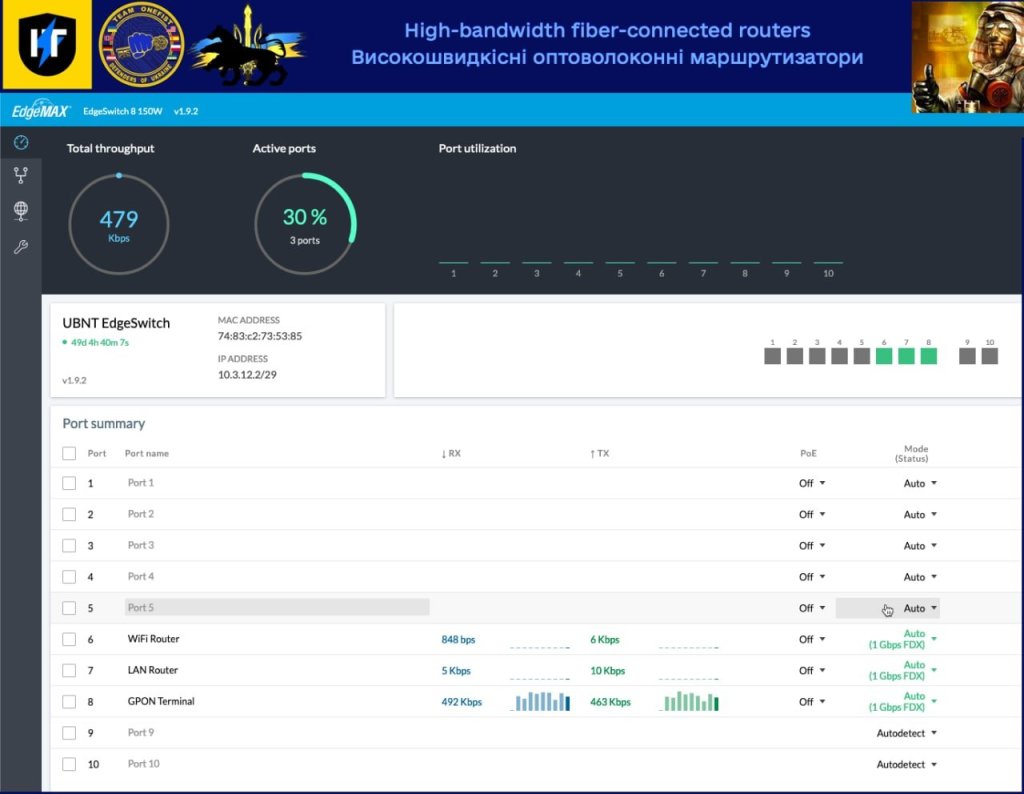Click the LAN Router port name
Viewport: 1024px width, 794px height.
153,670
